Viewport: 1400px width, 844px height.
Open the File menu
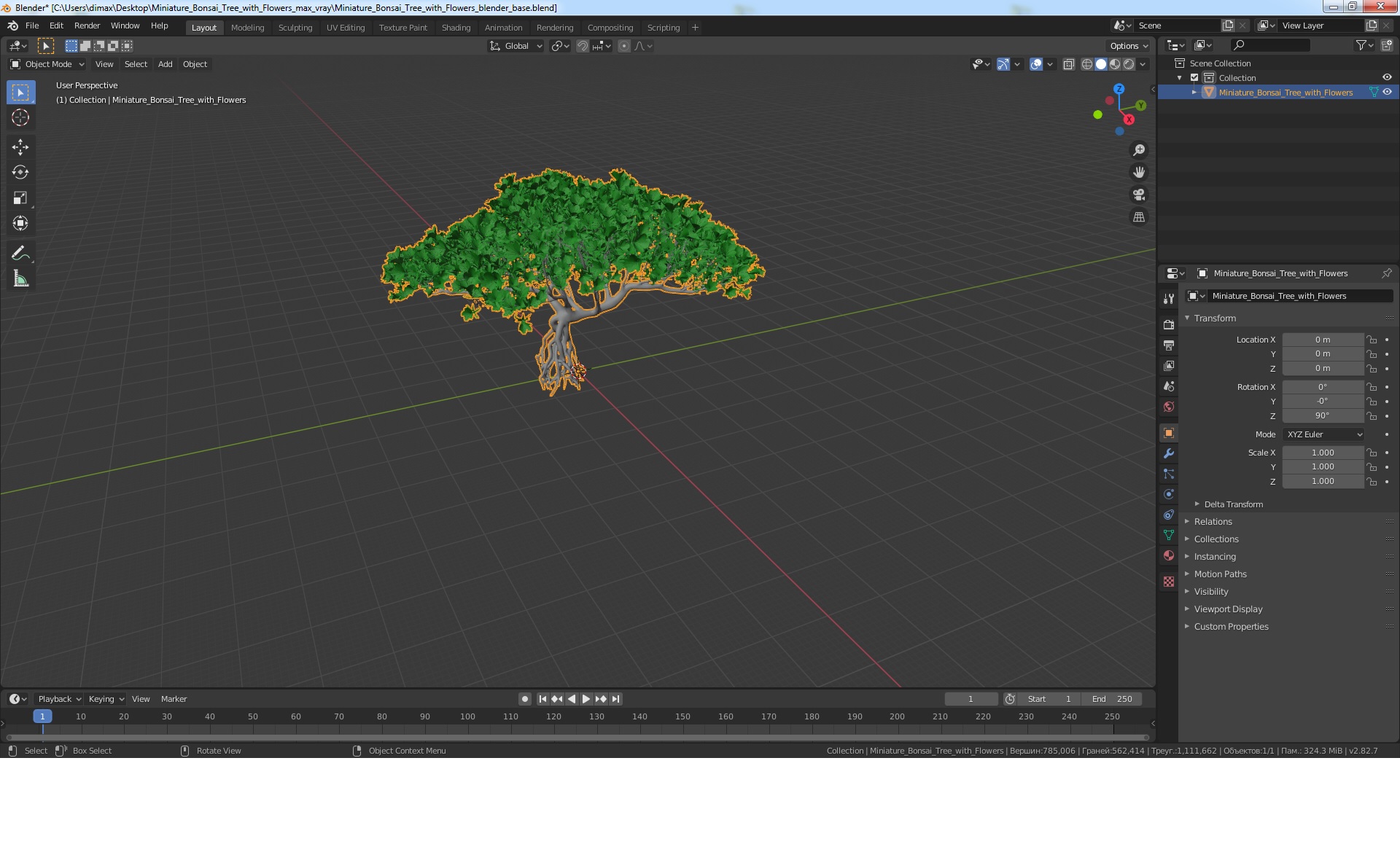pos(32,26)
